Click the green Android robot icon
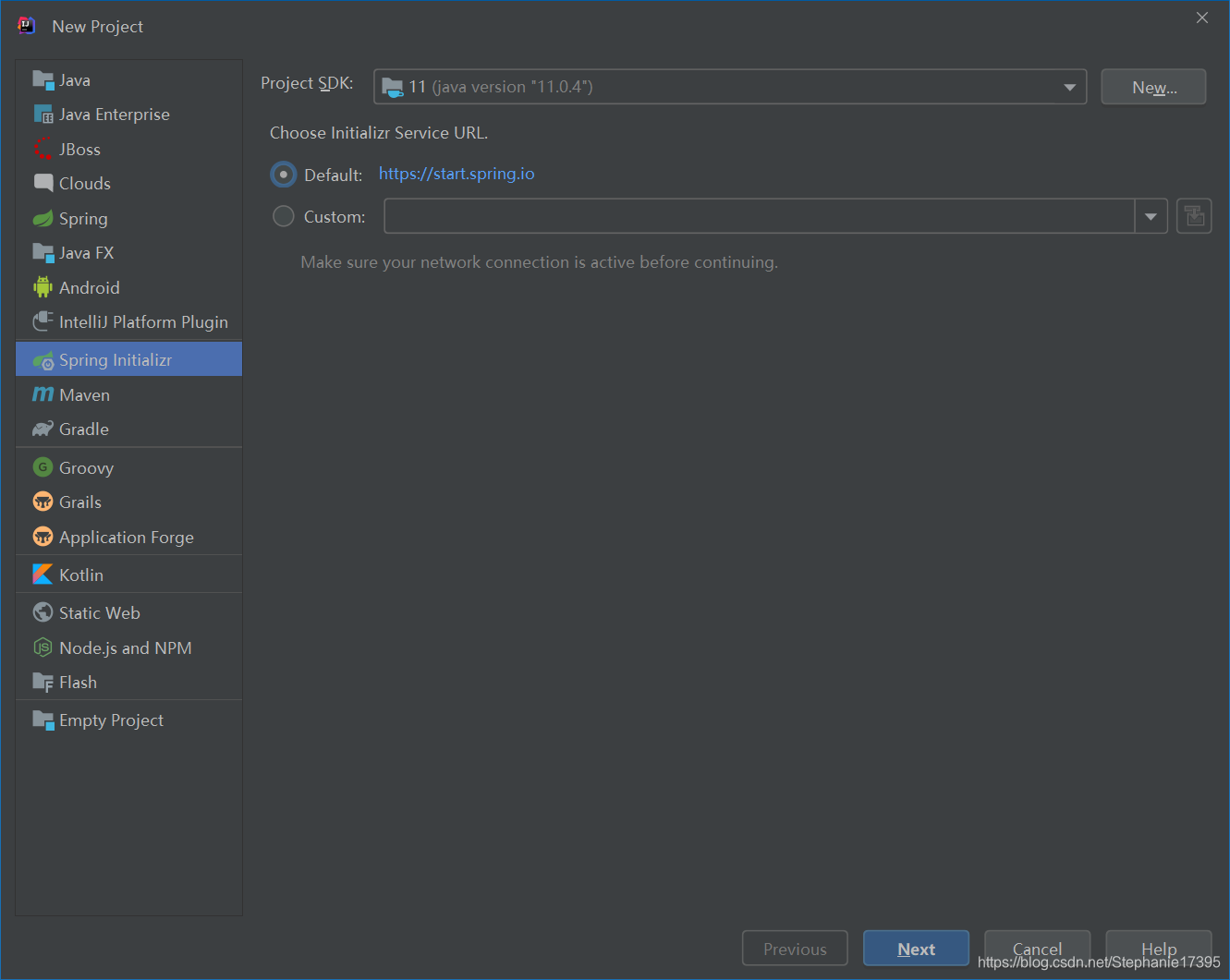1230x980 pixels. [43, 287]
